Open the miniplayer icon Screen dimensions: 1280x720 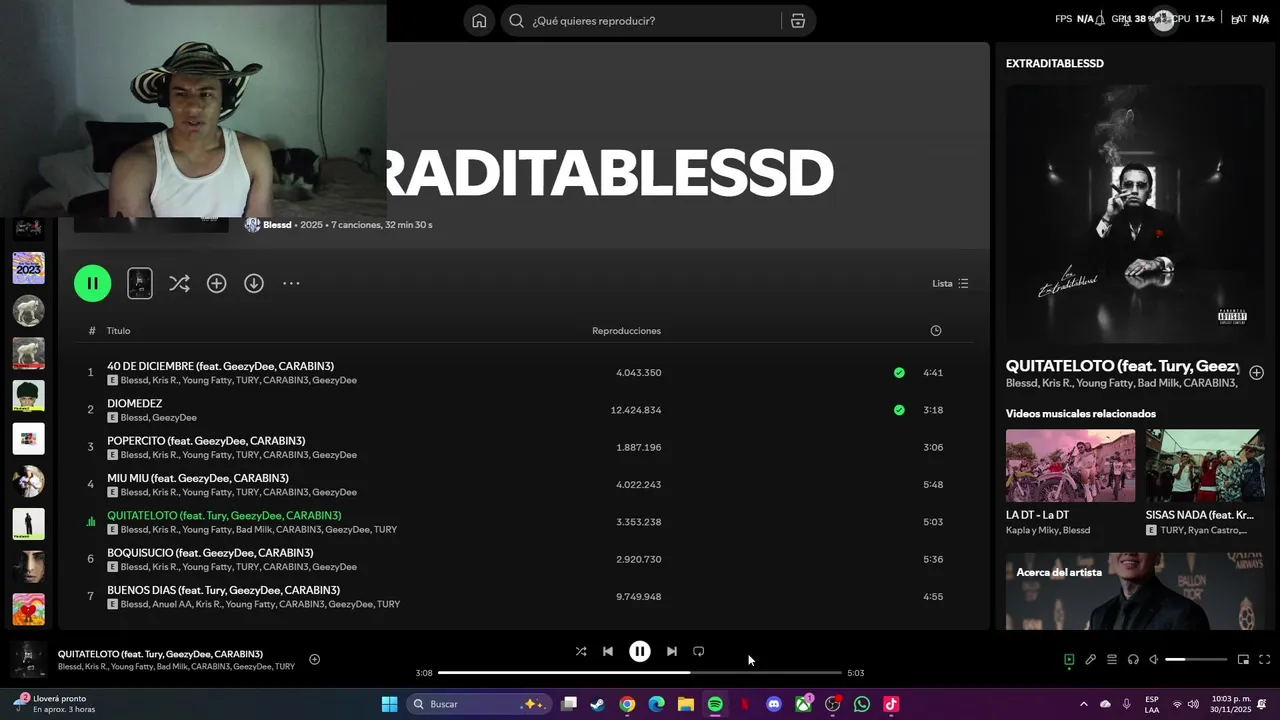click(1243, 659)
